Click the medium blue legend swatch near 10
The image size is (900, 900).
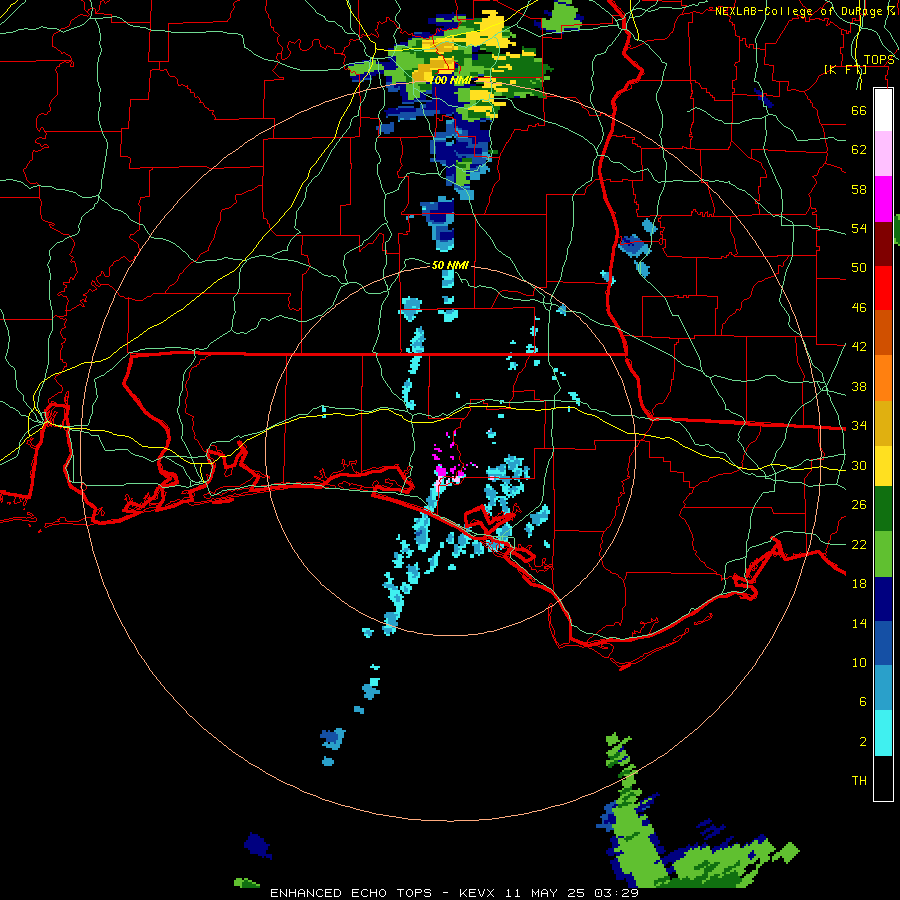click(883, 643)
